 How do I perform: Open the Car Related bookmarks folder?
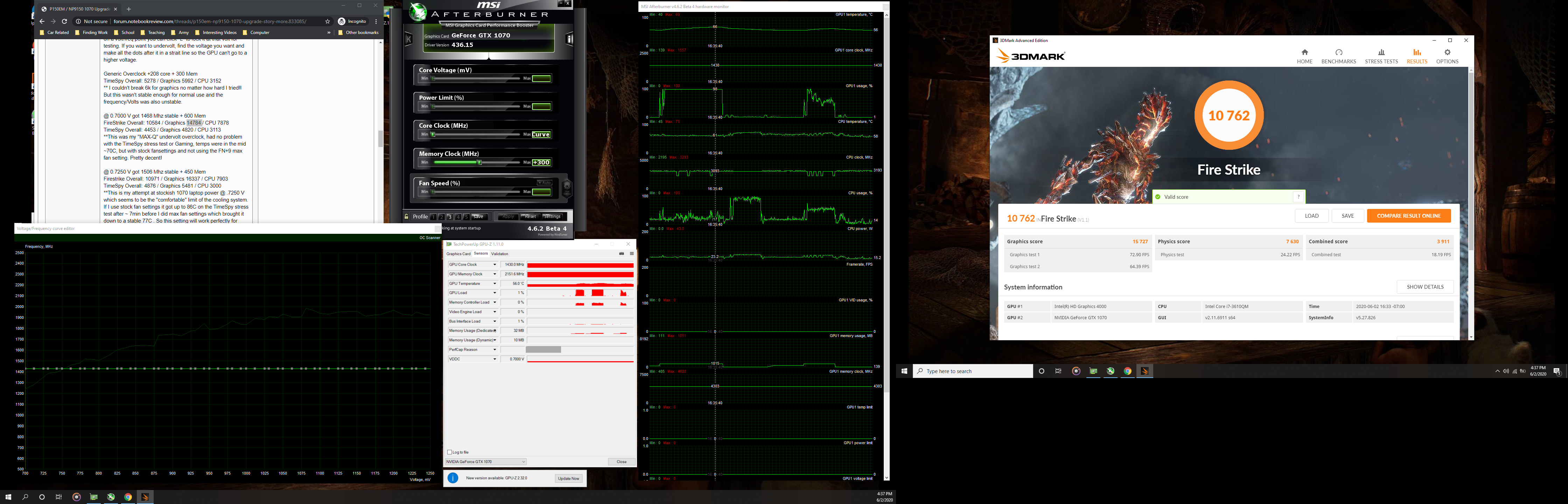pyautogui.click(x=54, y=32)
